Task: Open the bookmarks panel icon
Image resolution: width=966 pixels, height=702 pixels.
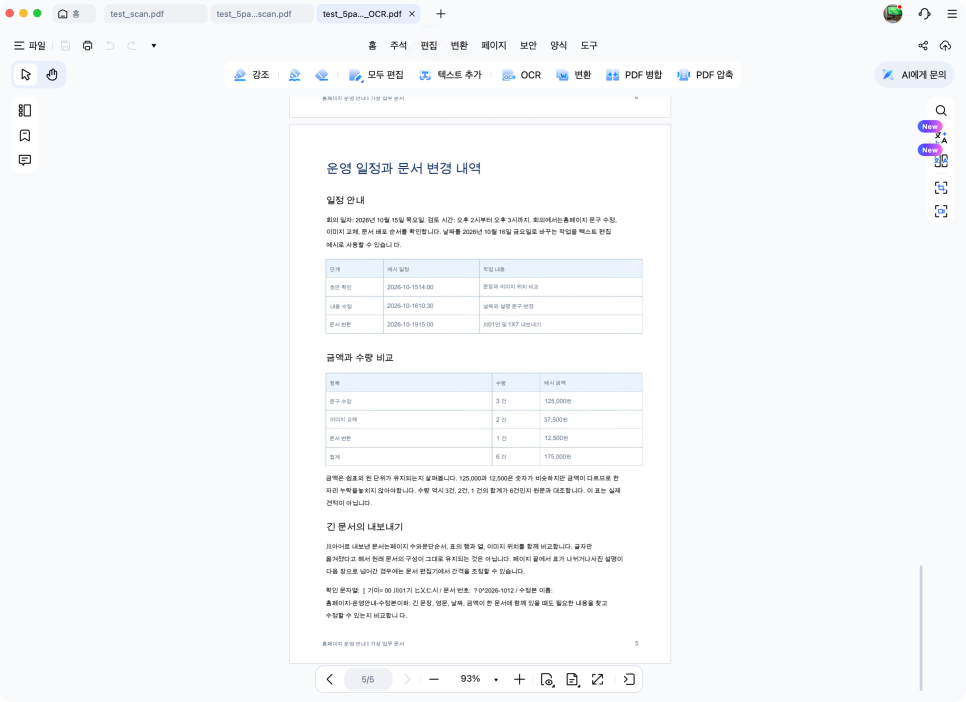Action: coord(25,136)
